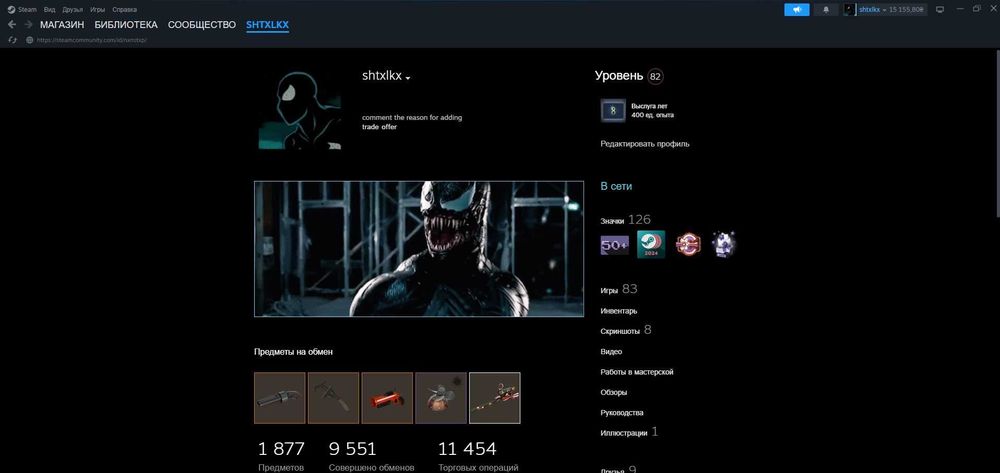Open the Years of Service badge
The width and height of the screenshot is (1000, 473).
click(613, 111)
